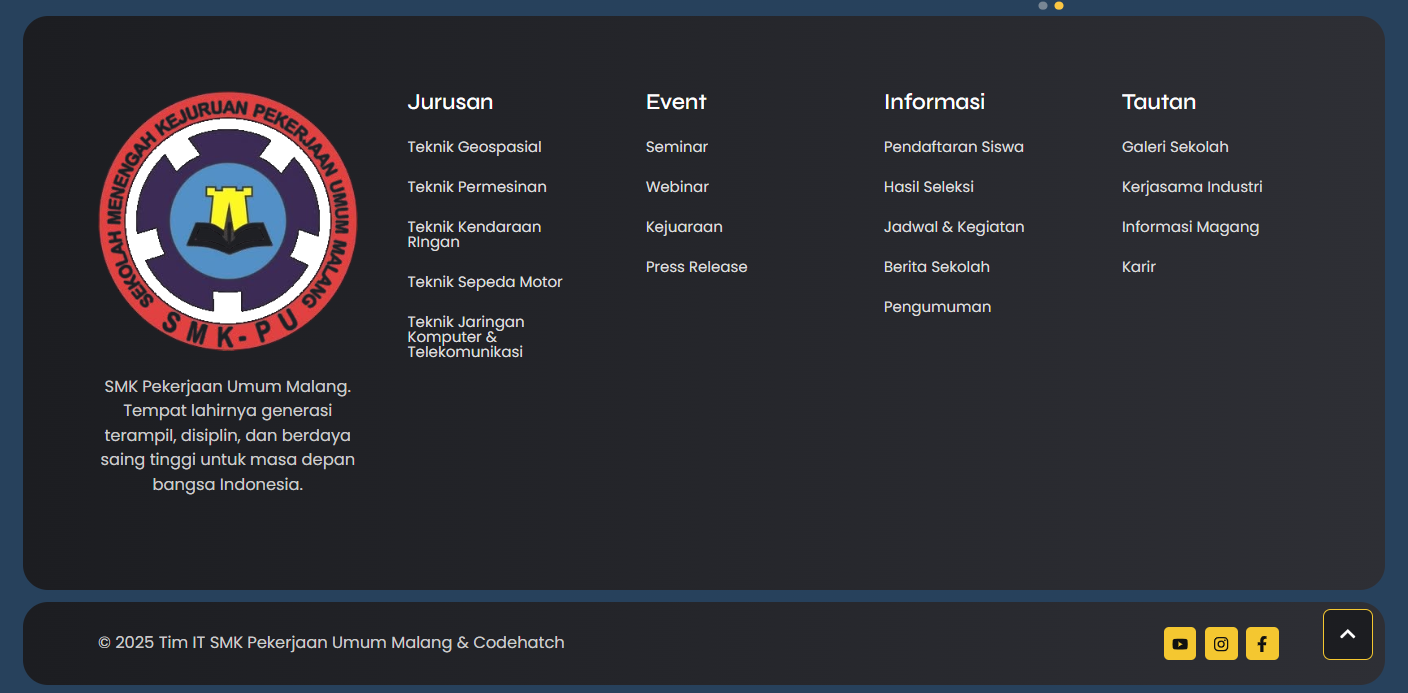Viewport: 1408px width, 693px height.
Task: Open Teknik Jaringan Komputer & Telekomunikasi
Action: pyautogui.click(x=466, y=337)
